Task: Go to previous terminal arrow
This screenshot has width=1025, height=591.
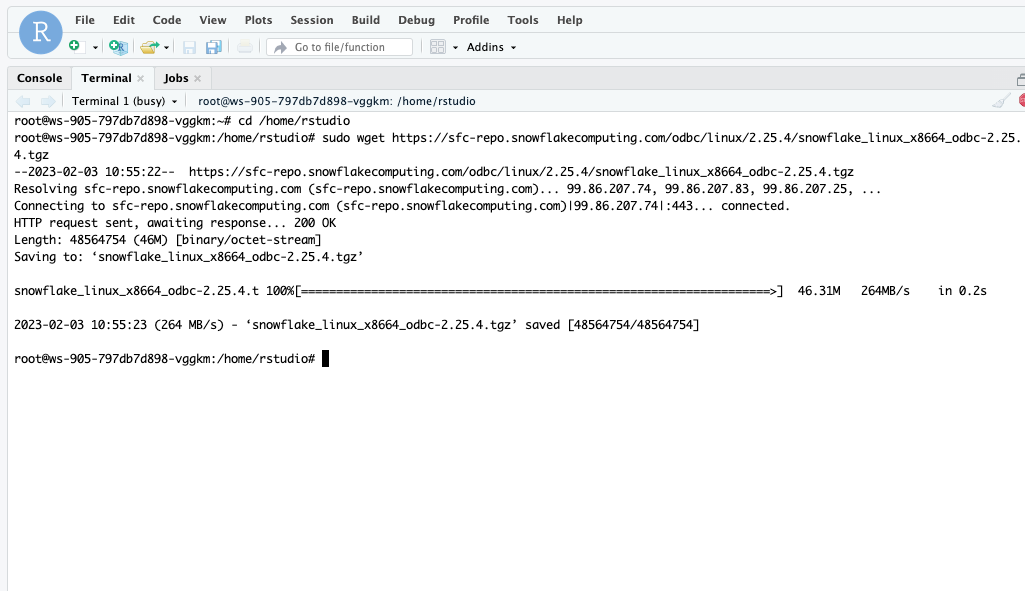Action: click(23, 101)
